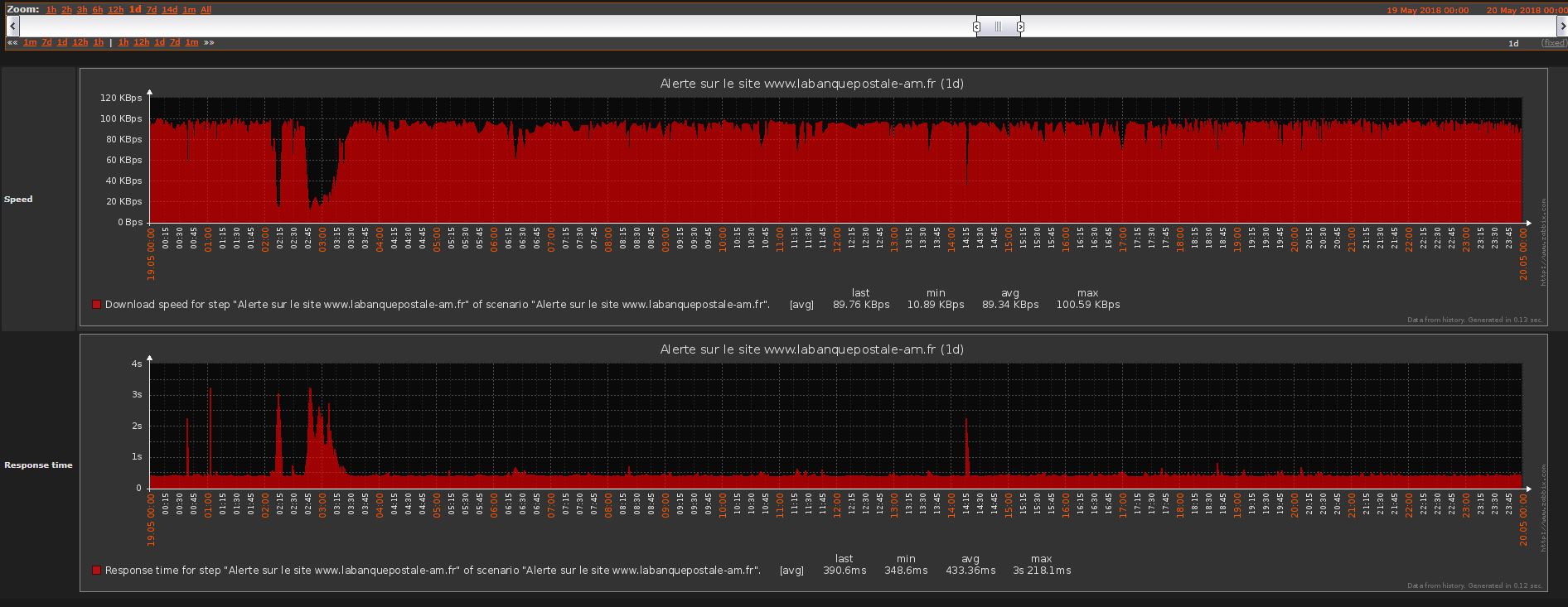The height and width of the screenshot is (607, 1568).
Task: Set zoom level to 1h
Action: 51,10
